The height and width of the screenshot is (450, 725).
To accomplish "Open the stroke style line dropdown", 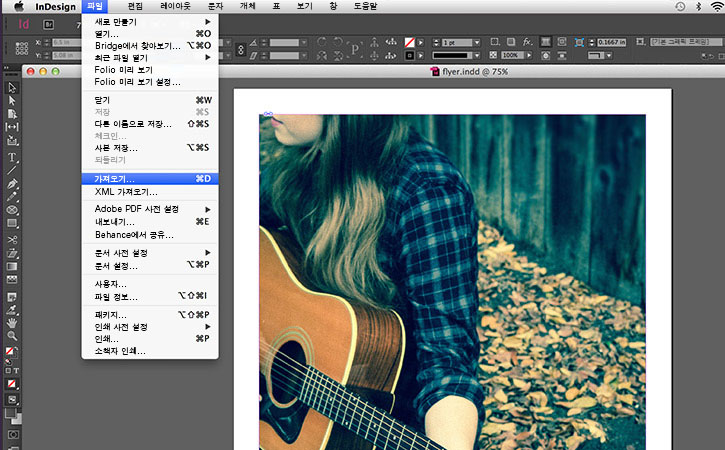I will 477,55.
